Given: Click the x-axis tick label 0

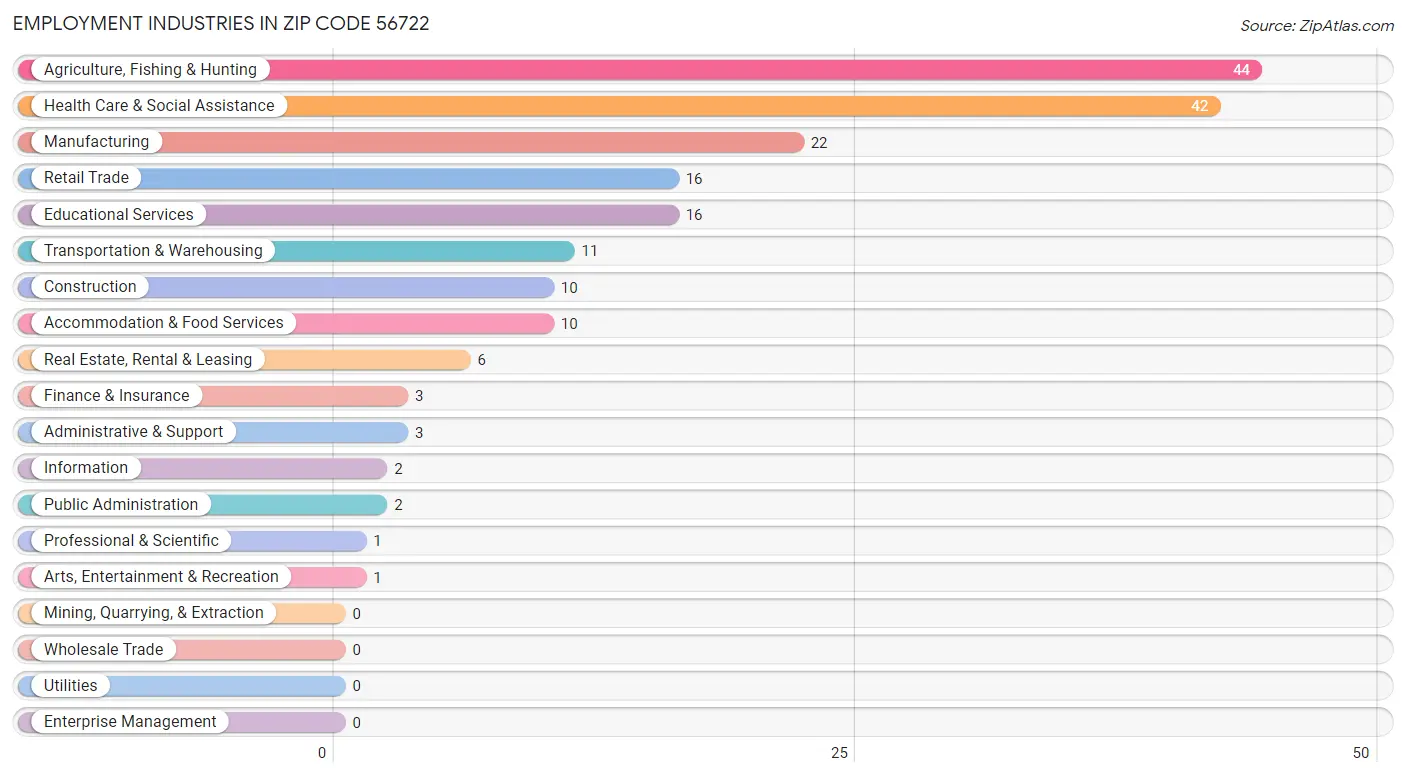Looking at the screenshot, I should click(x=322, y=753).
